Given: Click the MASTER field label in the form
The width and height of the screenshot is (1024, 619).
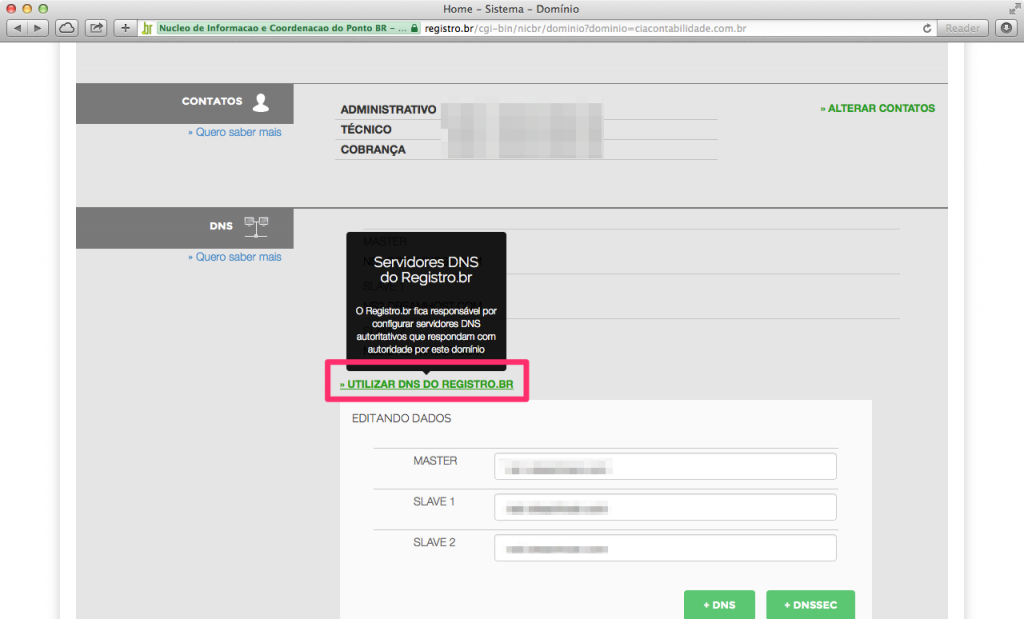Looking at the screenshot, I should pyautogui.click(x=435, y=460).
